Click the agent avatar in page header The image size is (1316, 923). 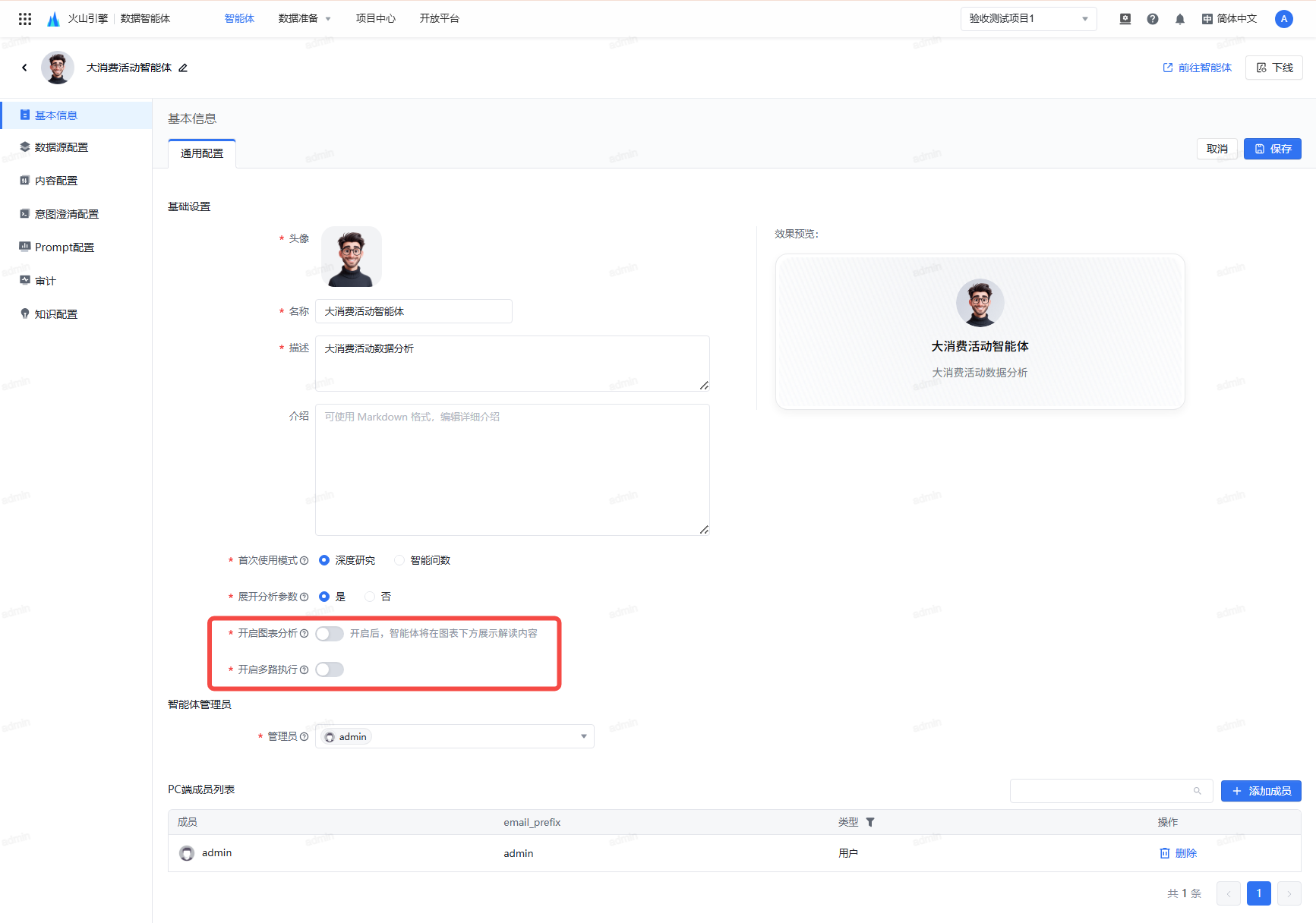click(x=58, y=68)
